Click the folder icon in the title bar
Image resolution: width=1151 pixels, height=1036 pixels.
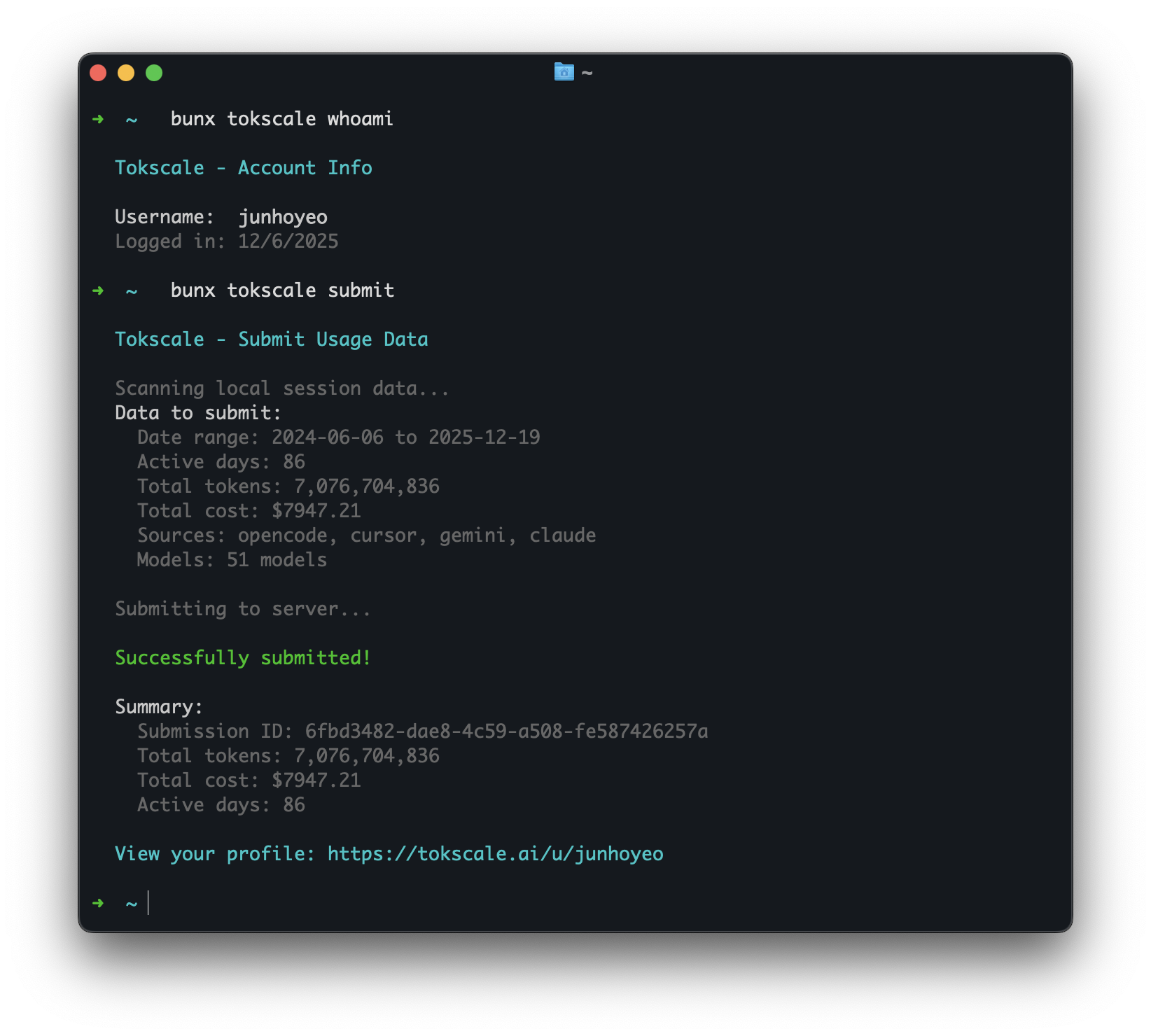point(564,72)
